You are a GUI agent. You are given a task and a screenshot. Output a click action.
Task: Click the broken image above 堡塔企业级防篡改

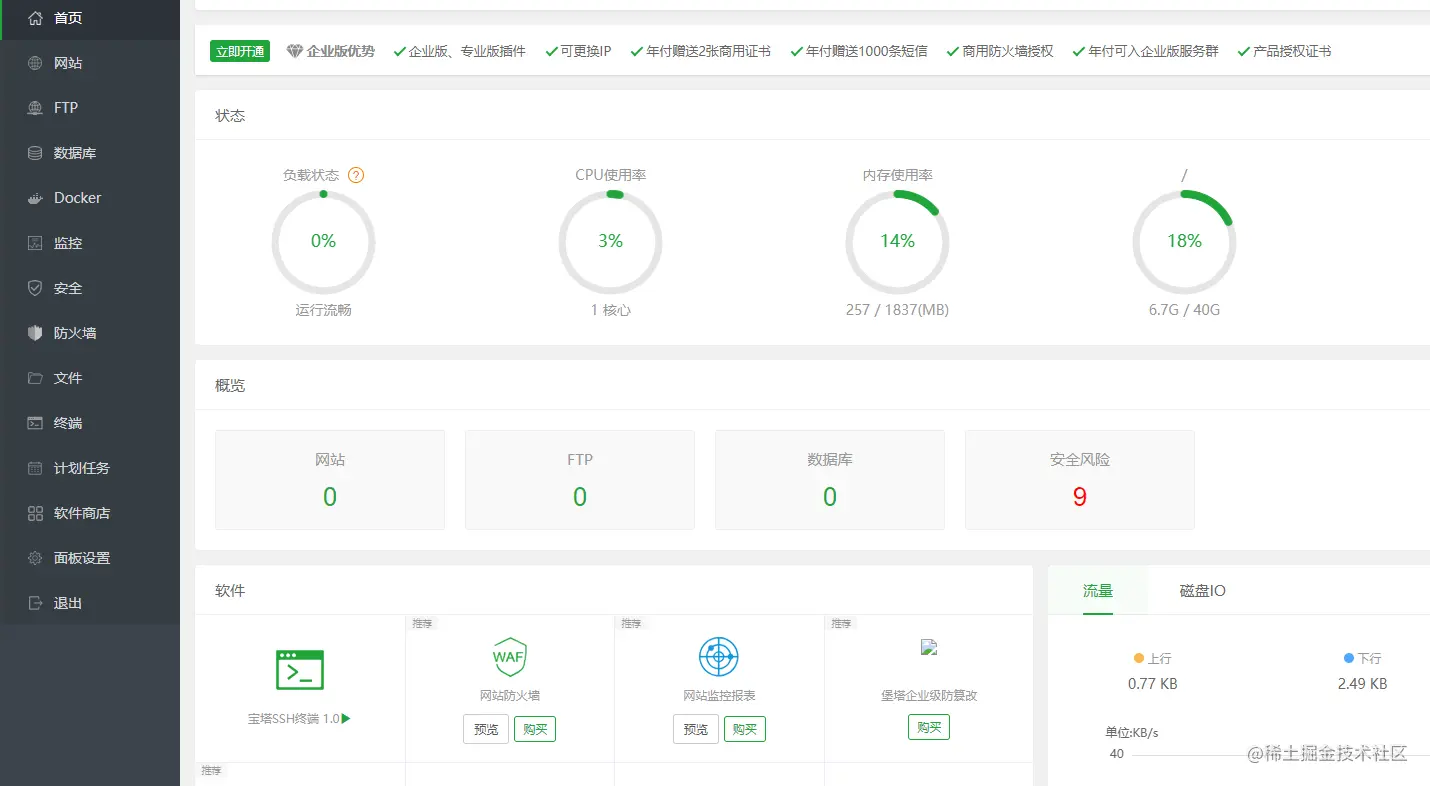(928, 647)
